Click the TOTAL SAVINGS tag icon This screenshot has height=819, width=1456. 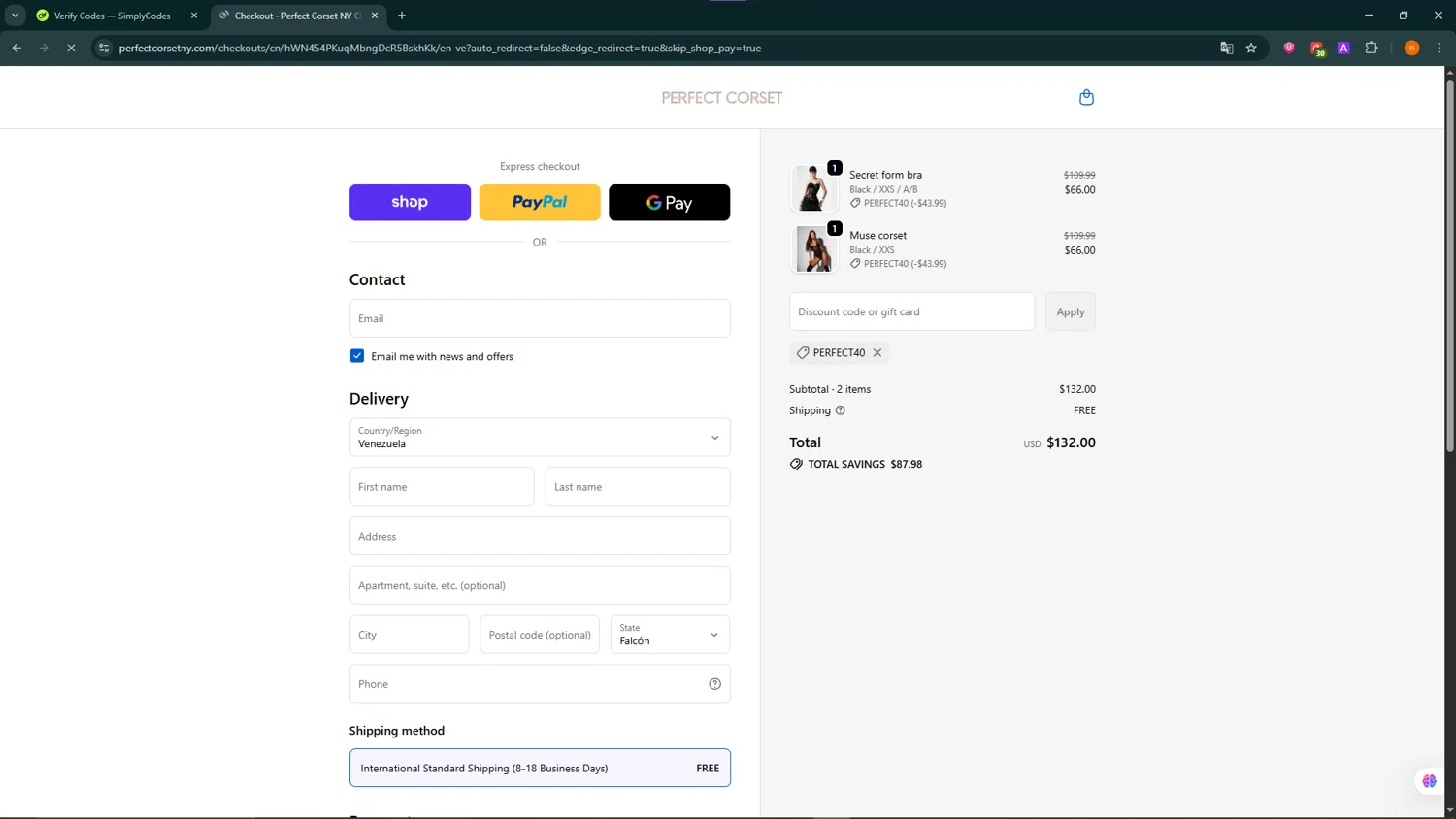[x=796, y=464]
